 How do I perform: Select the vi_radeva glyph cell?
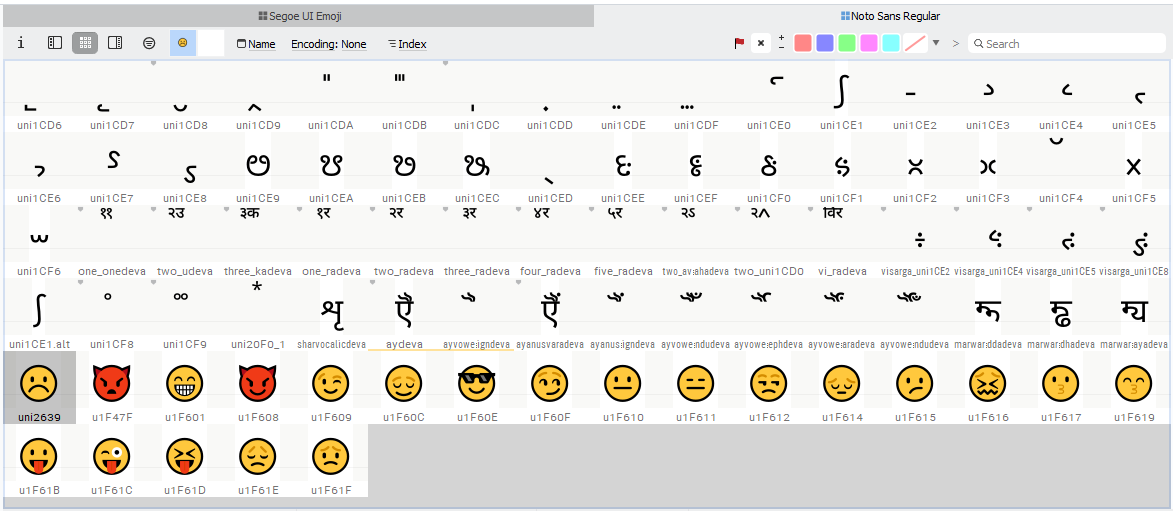[x=843, y=241]
